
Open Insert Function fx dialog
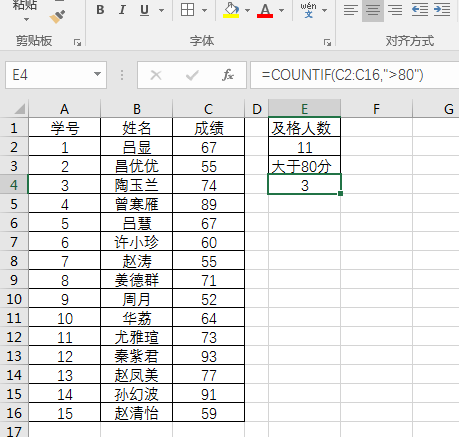(x=228, y=75)
